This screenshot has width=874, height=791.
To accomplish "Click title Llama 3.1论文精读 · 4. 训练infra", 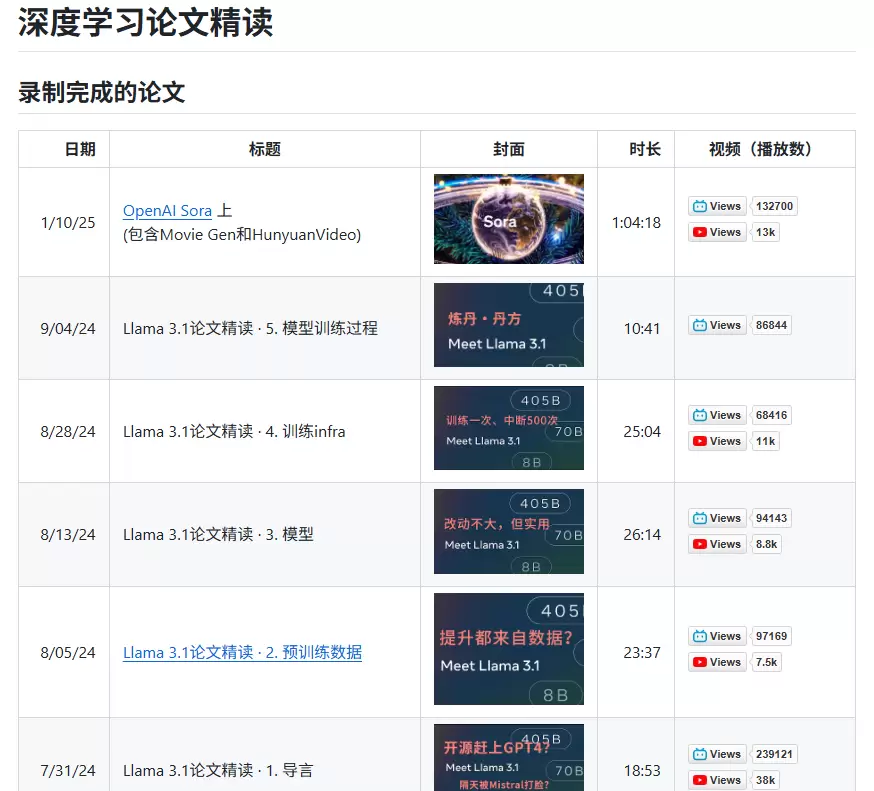I will [x=234, y=431].
